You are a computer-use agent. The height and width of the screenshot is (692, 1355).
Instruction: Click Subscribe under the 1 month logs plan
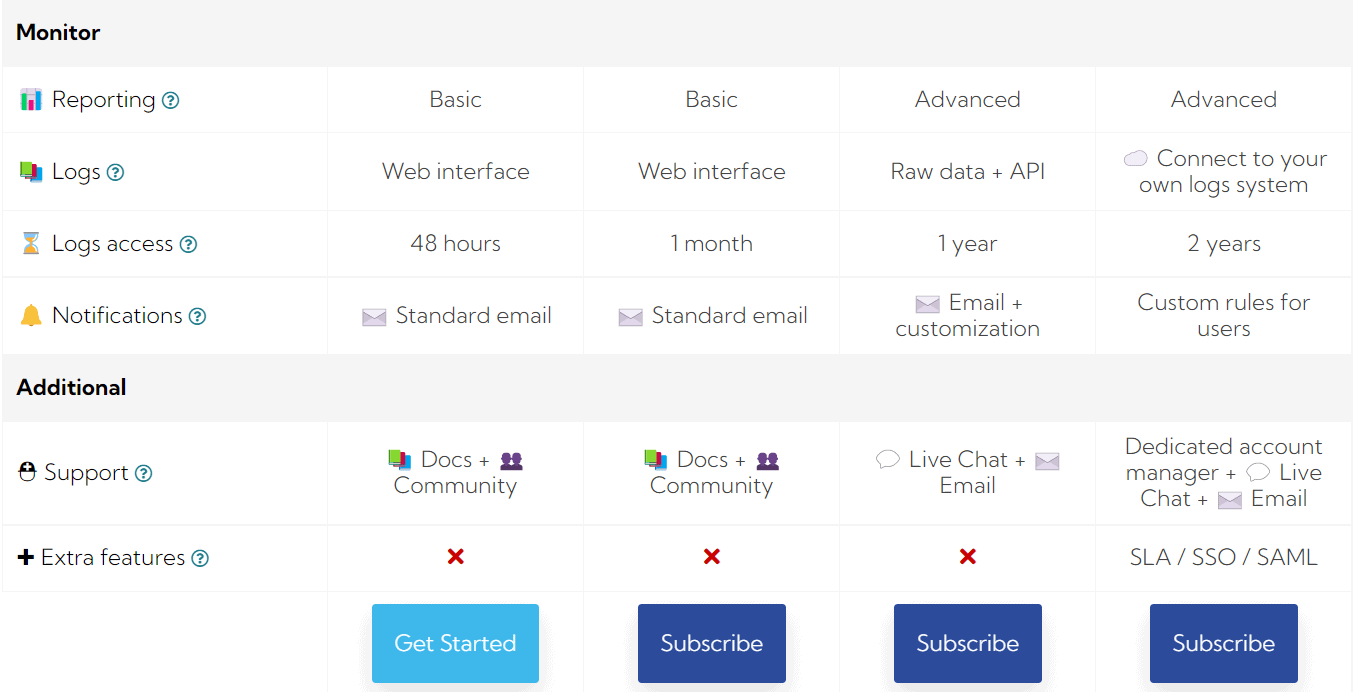tap(711, 643)
